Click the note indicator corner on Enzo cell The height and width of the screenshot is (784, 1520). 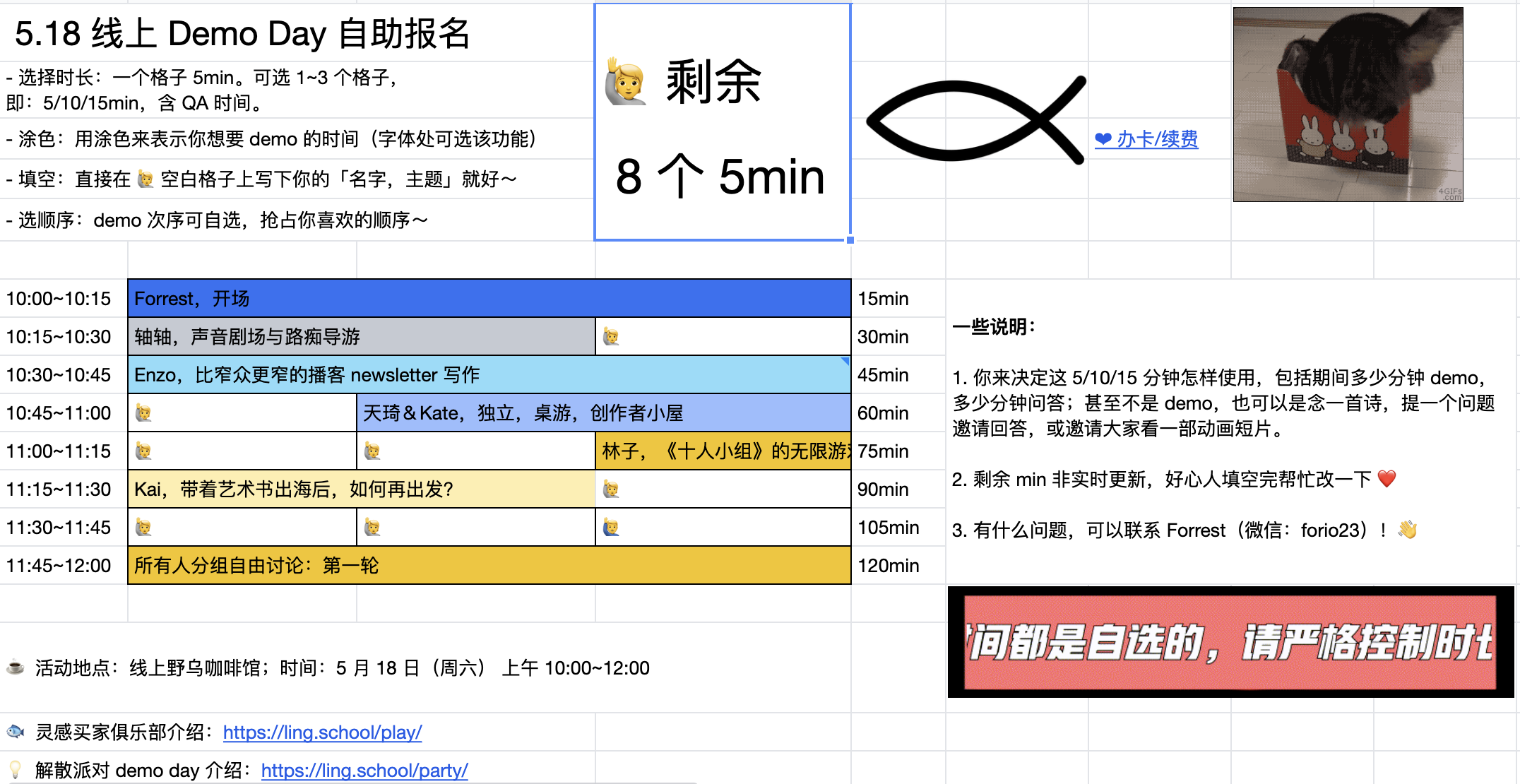point(845,361)
